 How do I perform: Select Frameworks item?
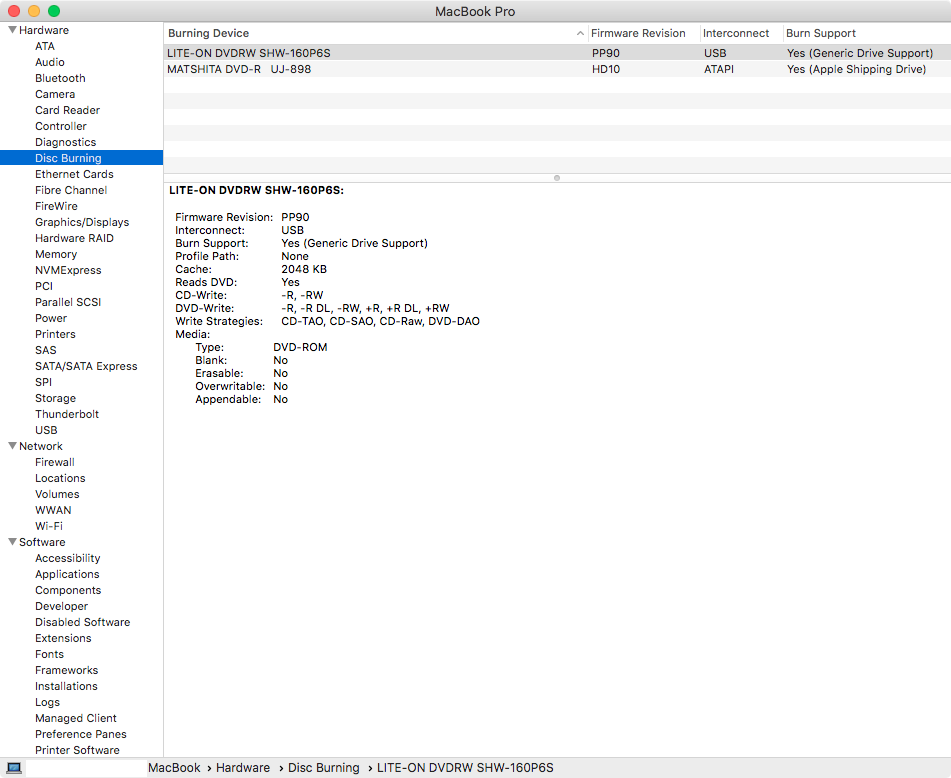(66, 670)
